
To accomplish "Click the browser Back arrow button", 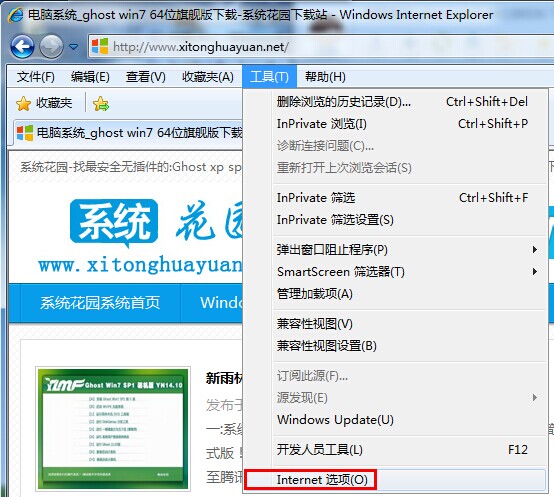I will pyautogui.click(x=22, y=46).
